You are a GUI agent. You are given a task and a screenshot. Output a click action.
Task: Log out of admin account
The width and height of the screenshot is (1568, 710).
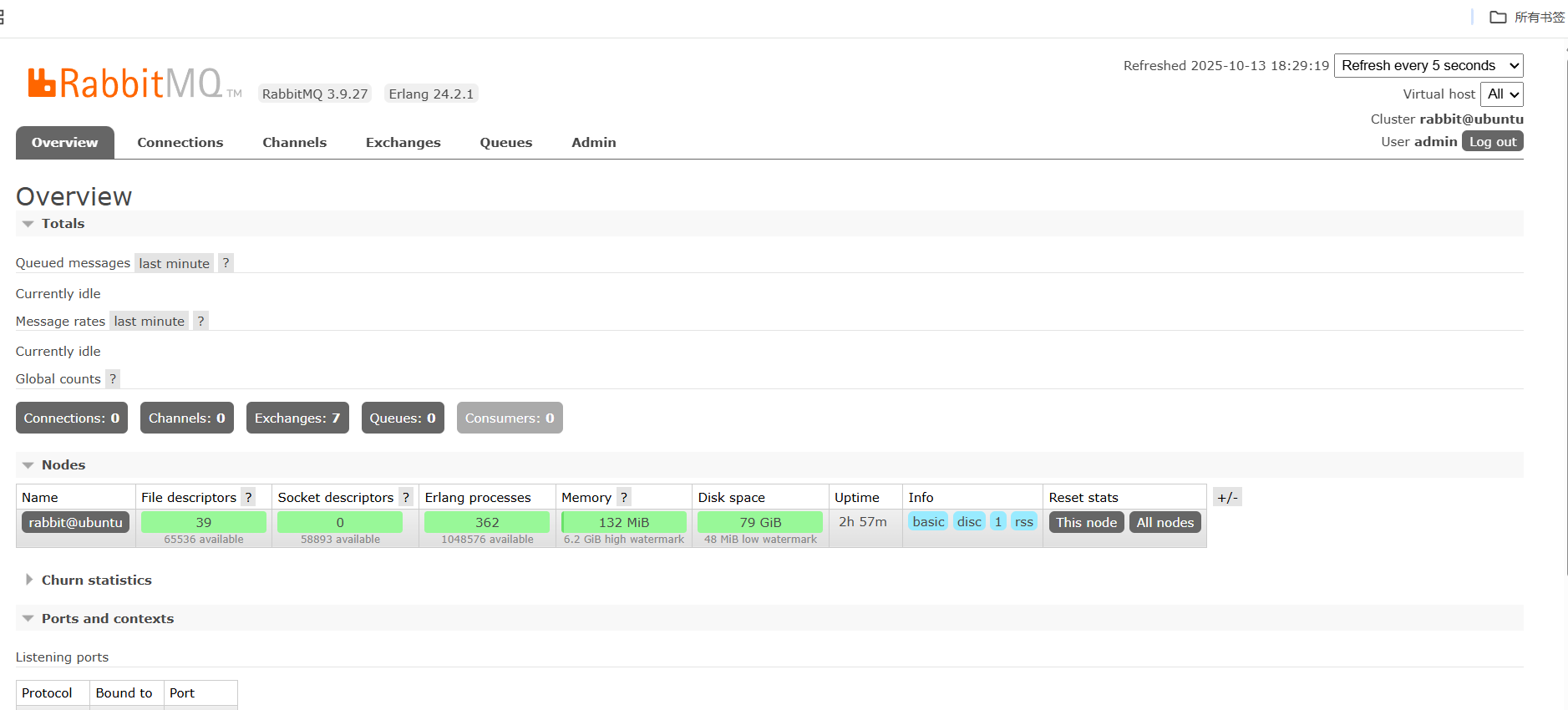1493,141
